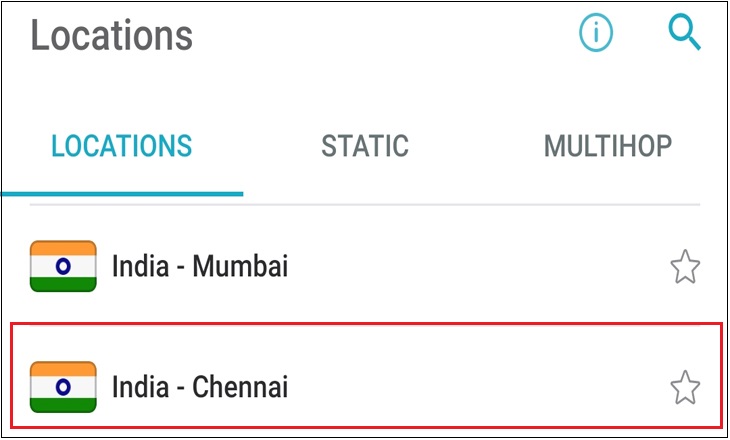730x440 pixels.
Task: Click the blue chakra on Mumbai's flag
Action: pyautogui.click(x=63, y=266)
